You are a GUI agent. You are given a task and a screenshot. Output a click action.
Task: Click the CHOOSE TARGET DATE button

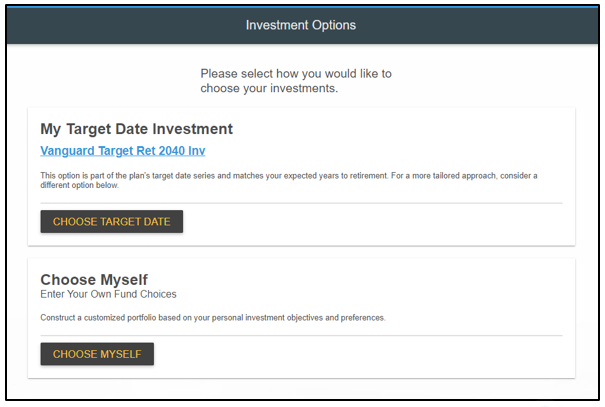tap(111, 221)
